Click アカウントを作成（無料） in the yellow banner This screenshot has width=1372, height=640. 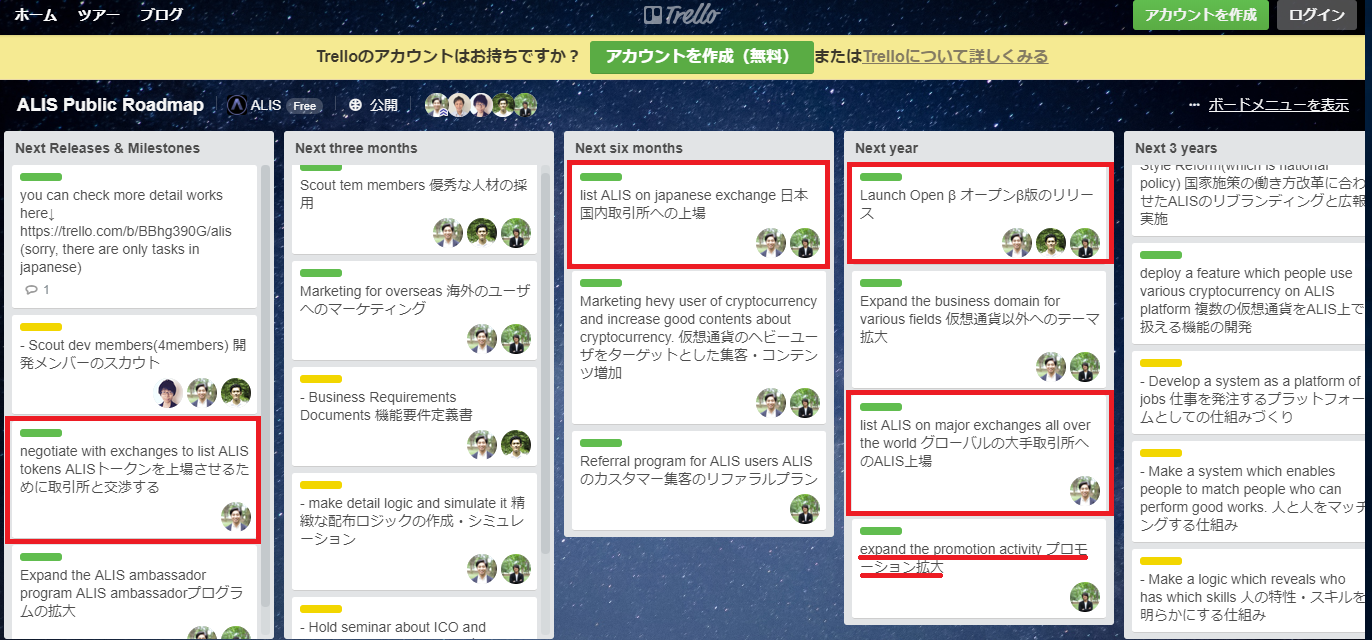click(x=701, y=56)
